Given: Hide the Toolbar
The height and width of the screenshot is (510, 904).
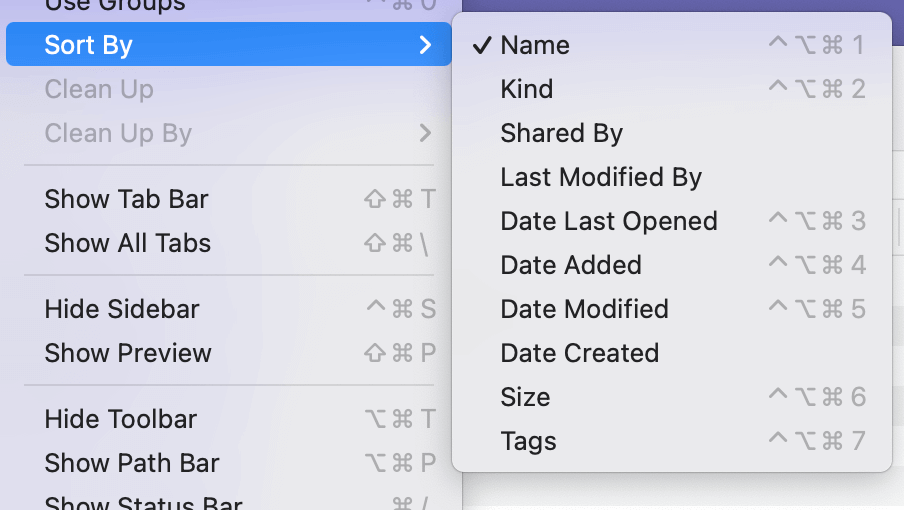Looking at the screenshot, I should (x=121, y=419).
